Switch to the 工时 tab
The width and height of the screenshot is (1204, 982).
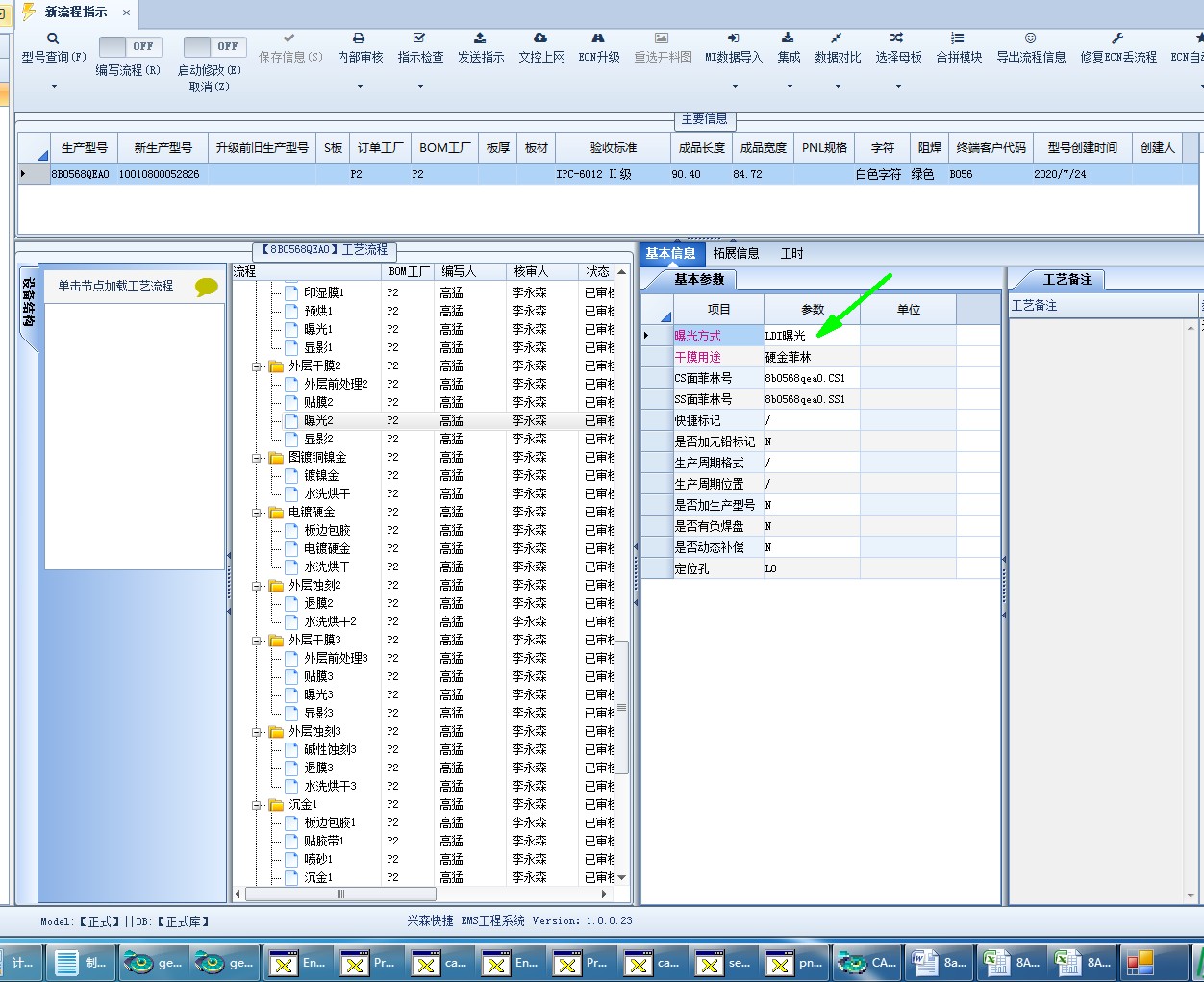point(791,254)
